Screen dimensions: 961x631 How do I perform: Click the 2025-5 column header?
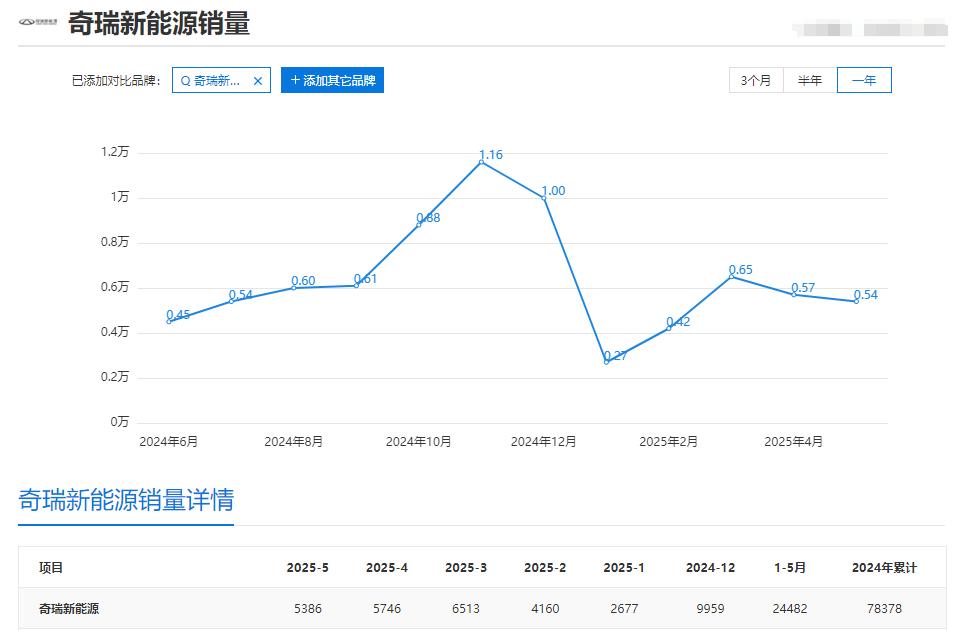coord(308,568)
